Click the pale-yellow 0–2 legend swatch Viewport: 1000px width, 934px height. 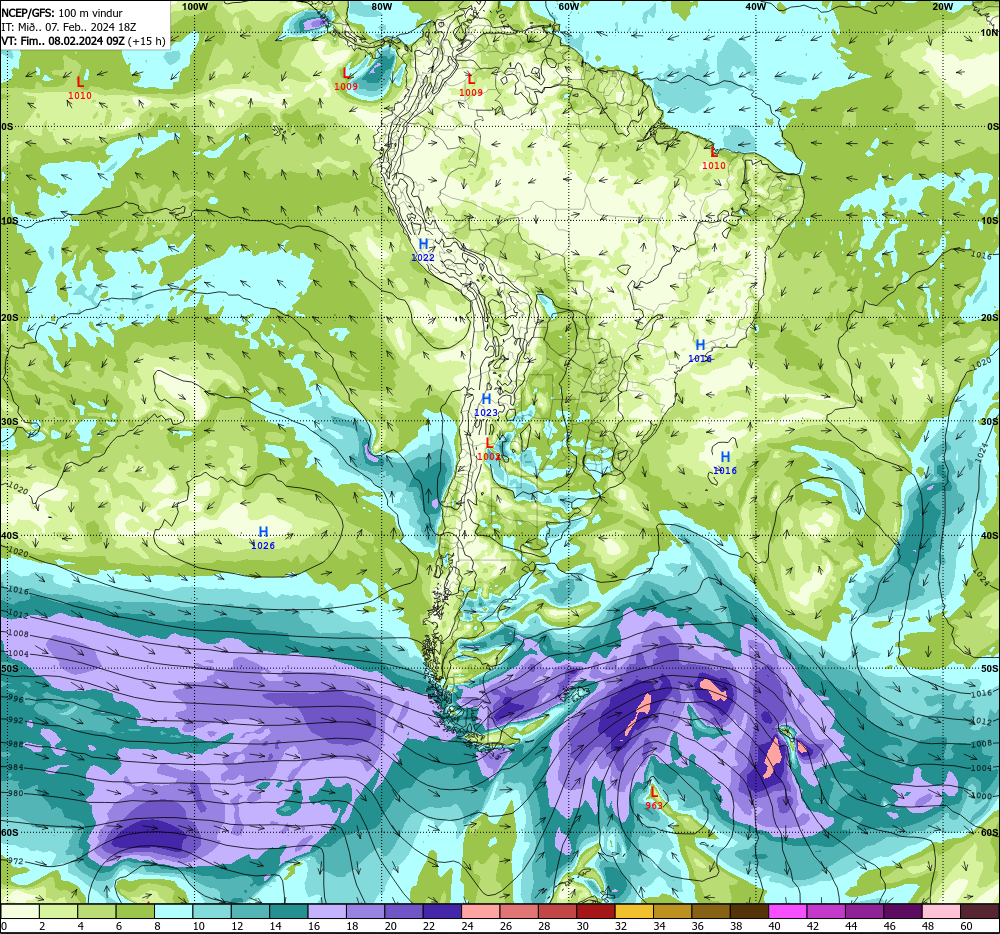coord(20,912)
